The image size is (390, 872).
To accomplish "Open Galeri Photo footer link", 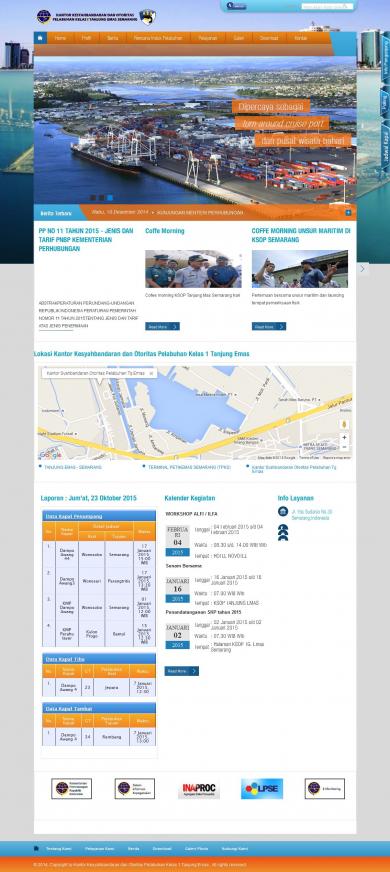I will tap(196, 849).
